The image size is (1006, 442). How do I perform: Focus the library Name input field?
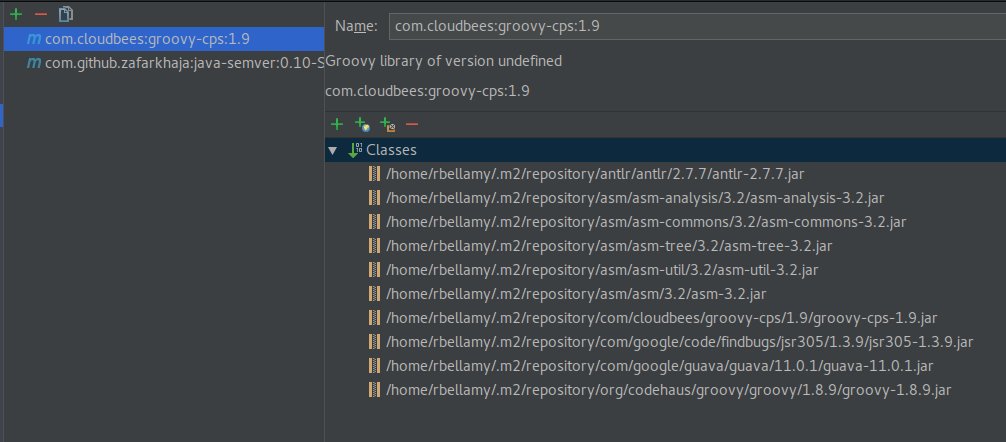697,26
